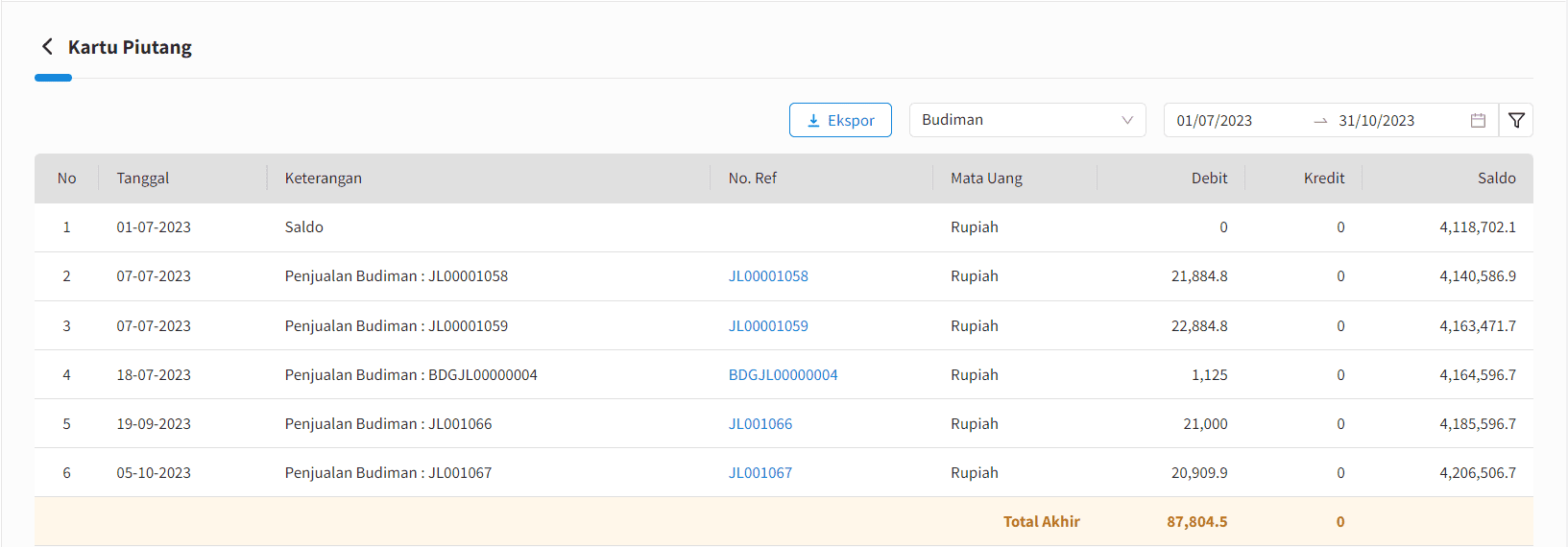Edit the end date 31/10/2023
The width and height of the screenshot is (1568, 547).
coord(1377,121)
